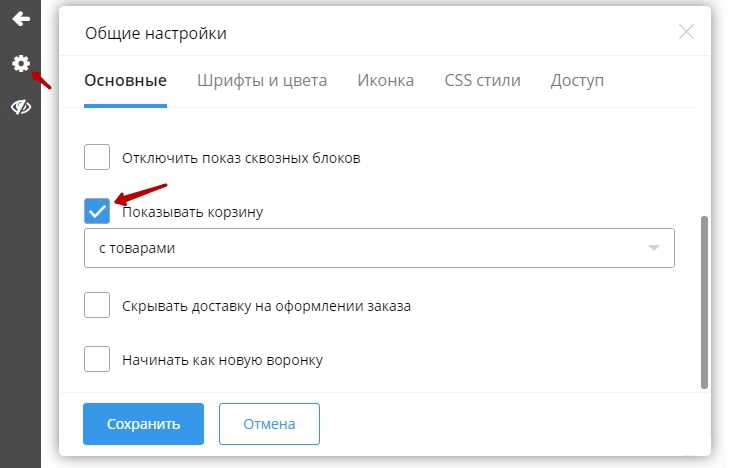This screenshot has height=468, width=740.
Task: Select the Основные tab
Action: pyautogui.click(x=125, y=81)
